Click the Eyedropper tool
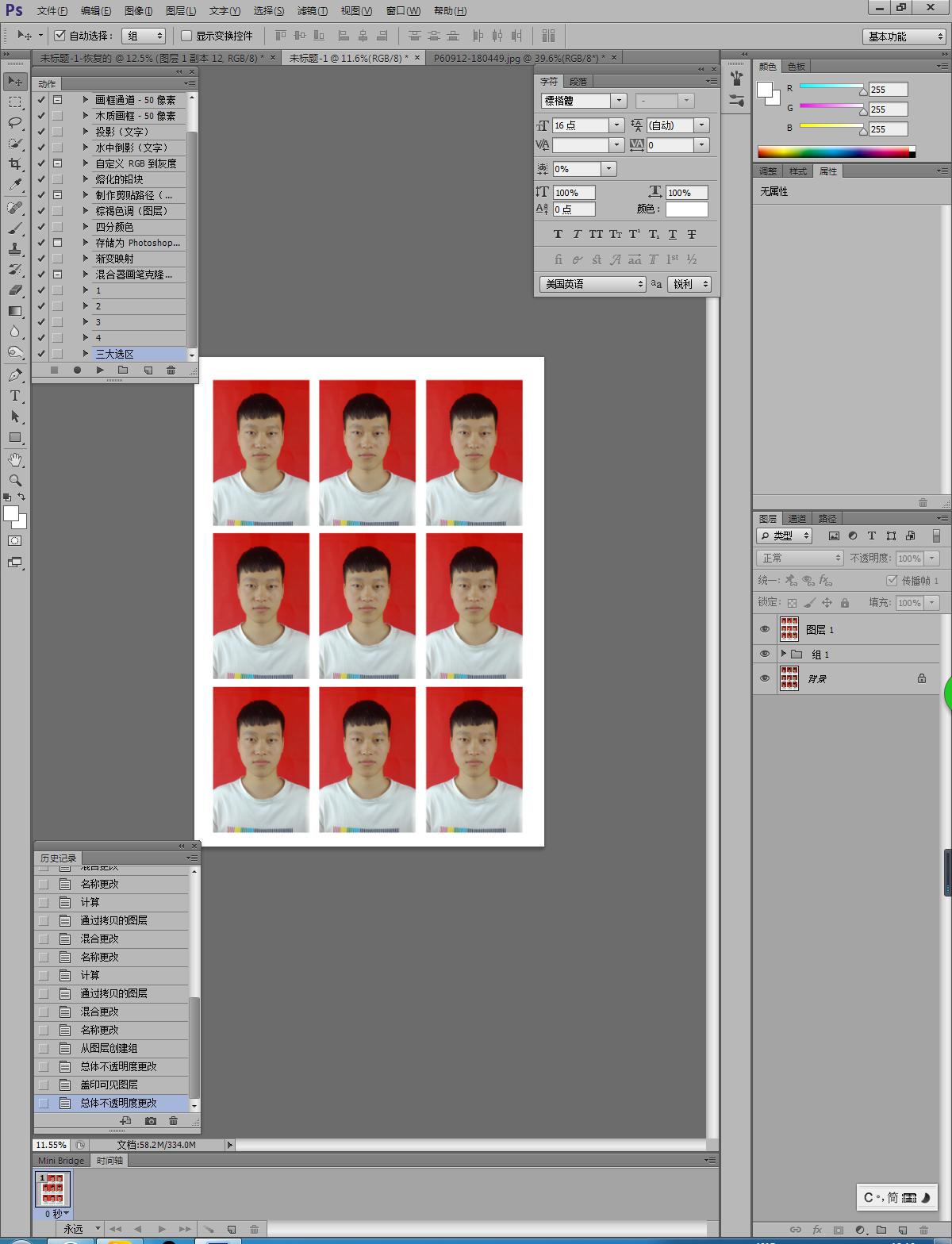This screenshot has height=1244, width=952. coord(15,185)
